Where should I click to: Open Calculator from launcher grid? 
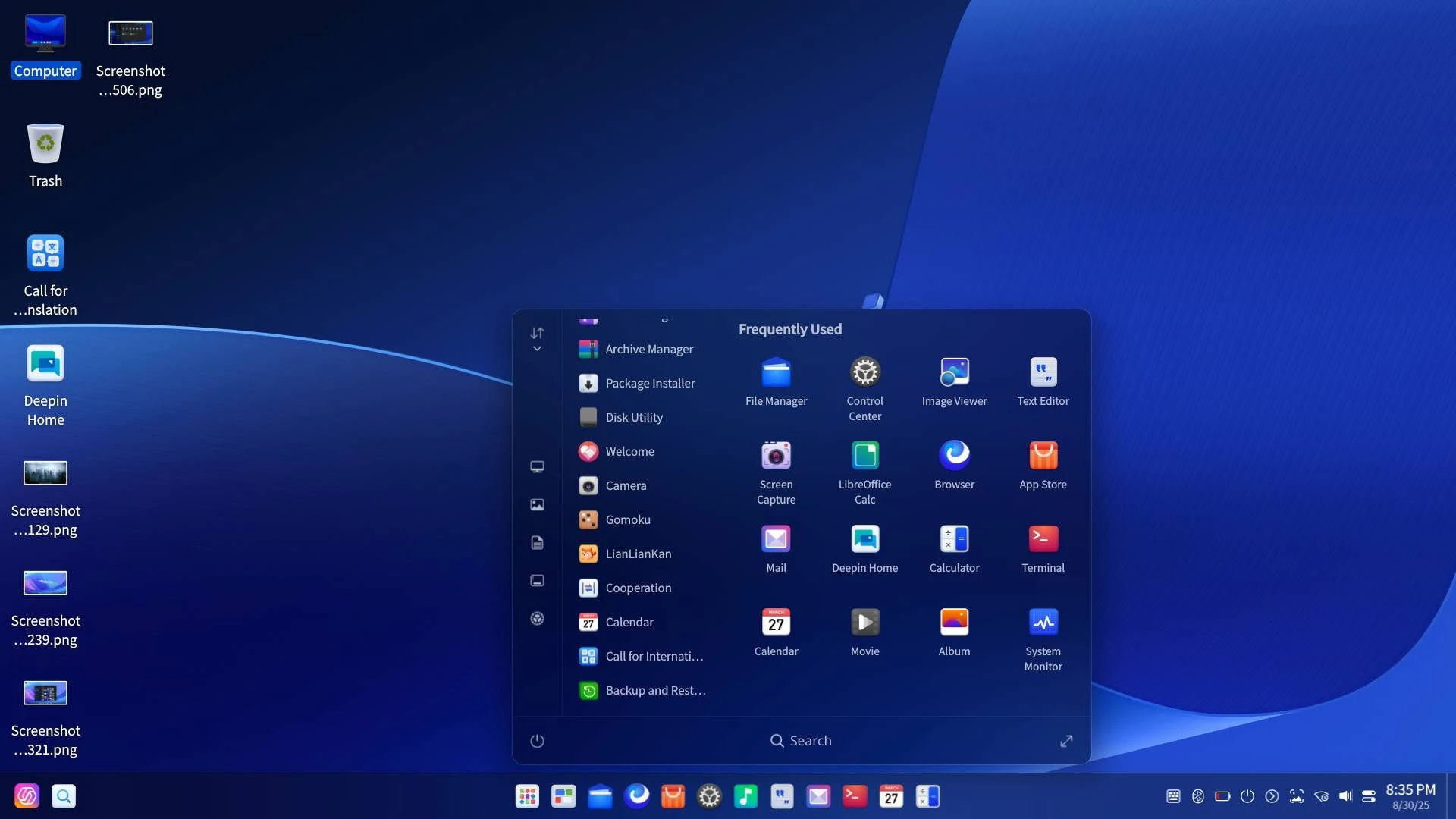(954, 549)
